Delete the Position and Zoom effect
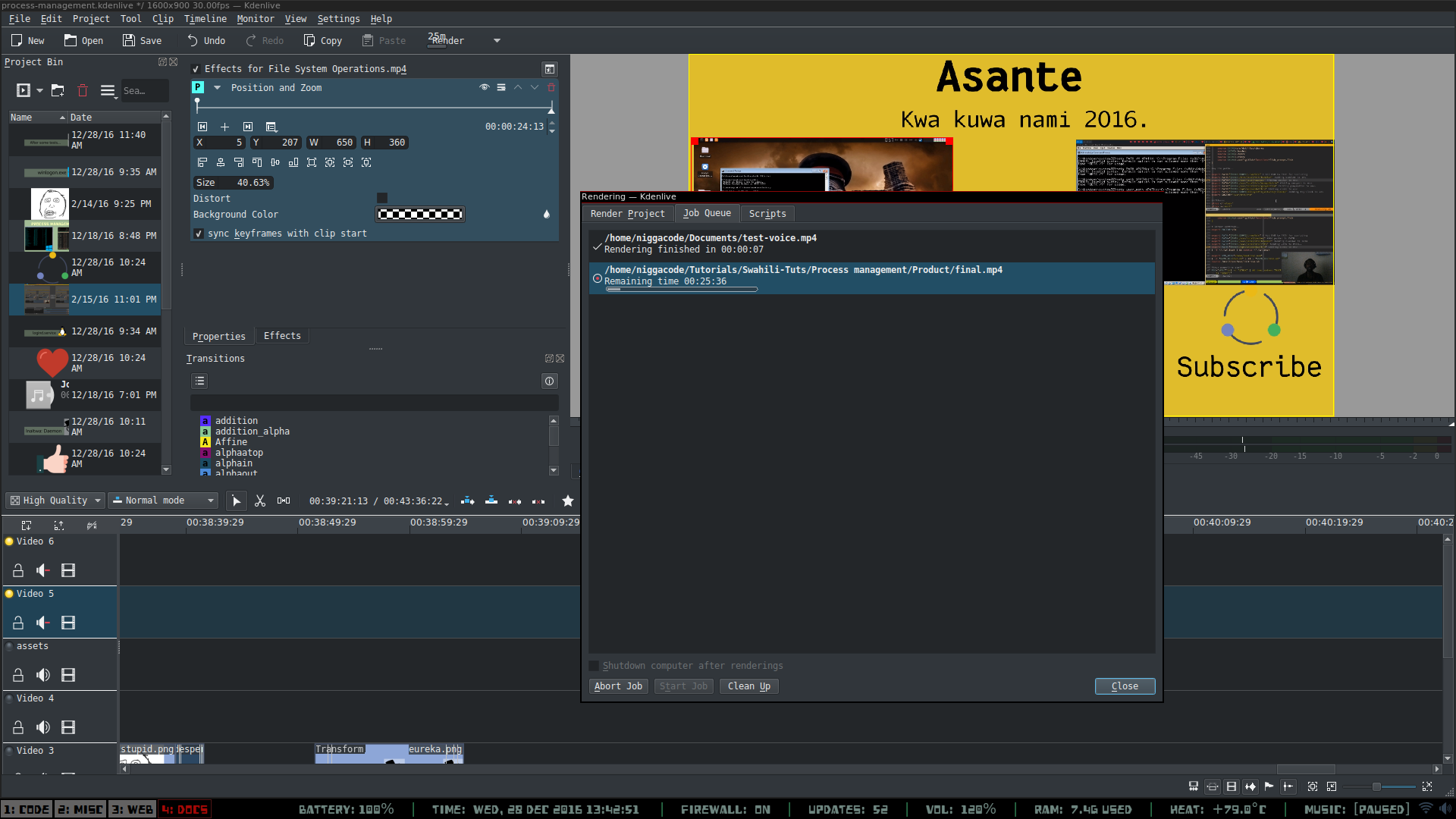 (551, 87)
